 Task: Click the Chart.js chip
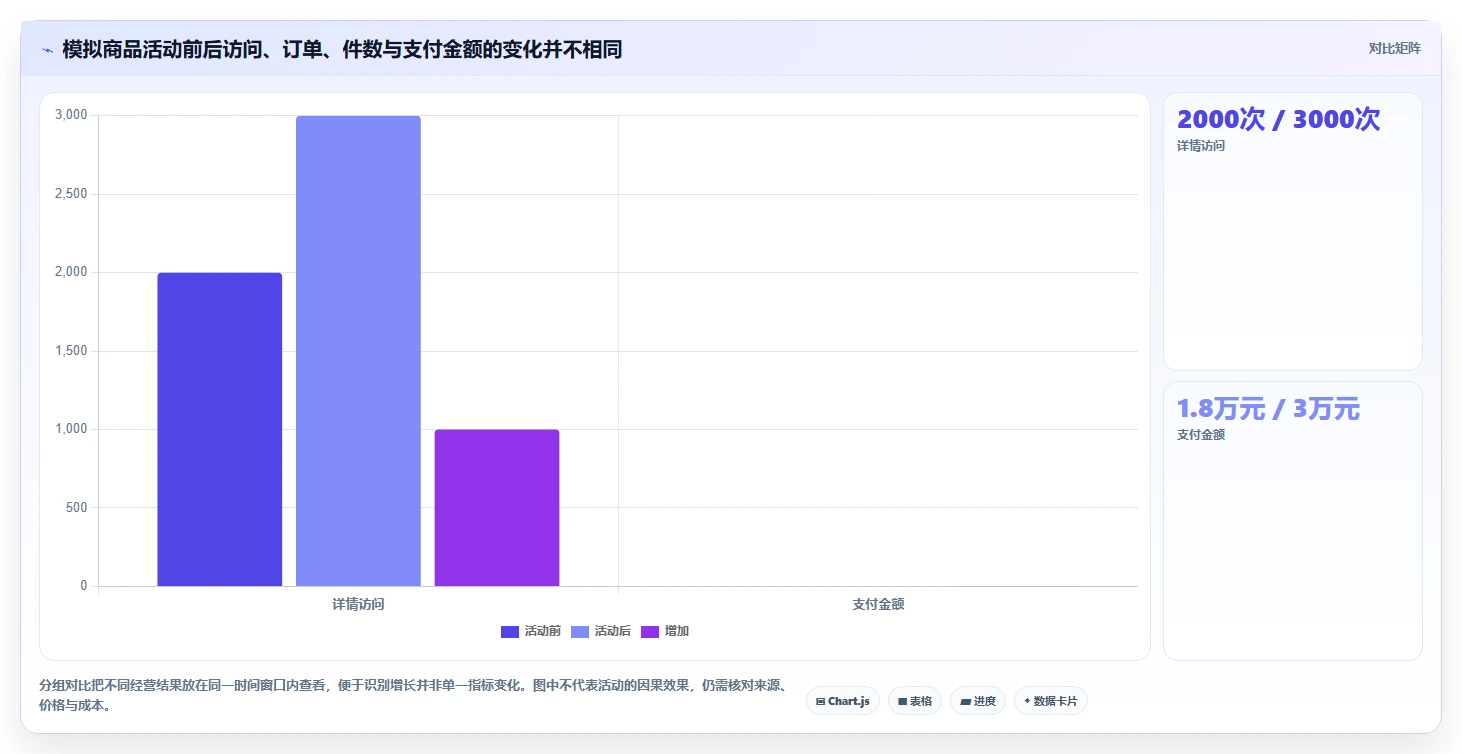pyautogui.click(x=843, y=701)
